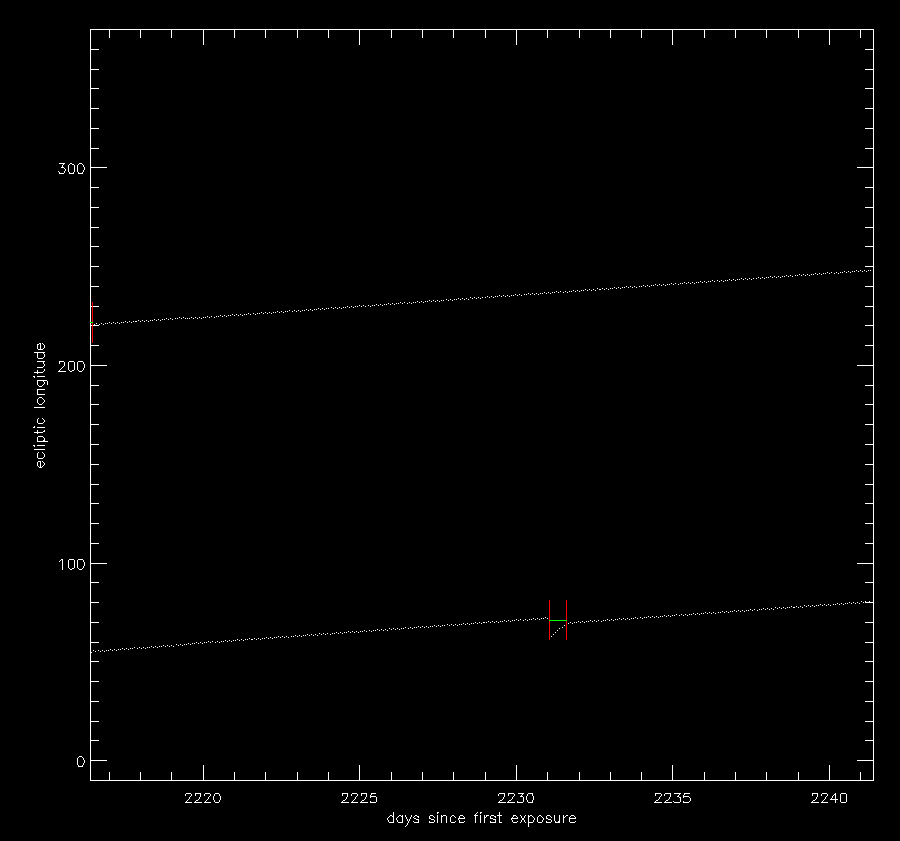Click the x-axis tick label 2230
The image size is (900, 841).
516,798
